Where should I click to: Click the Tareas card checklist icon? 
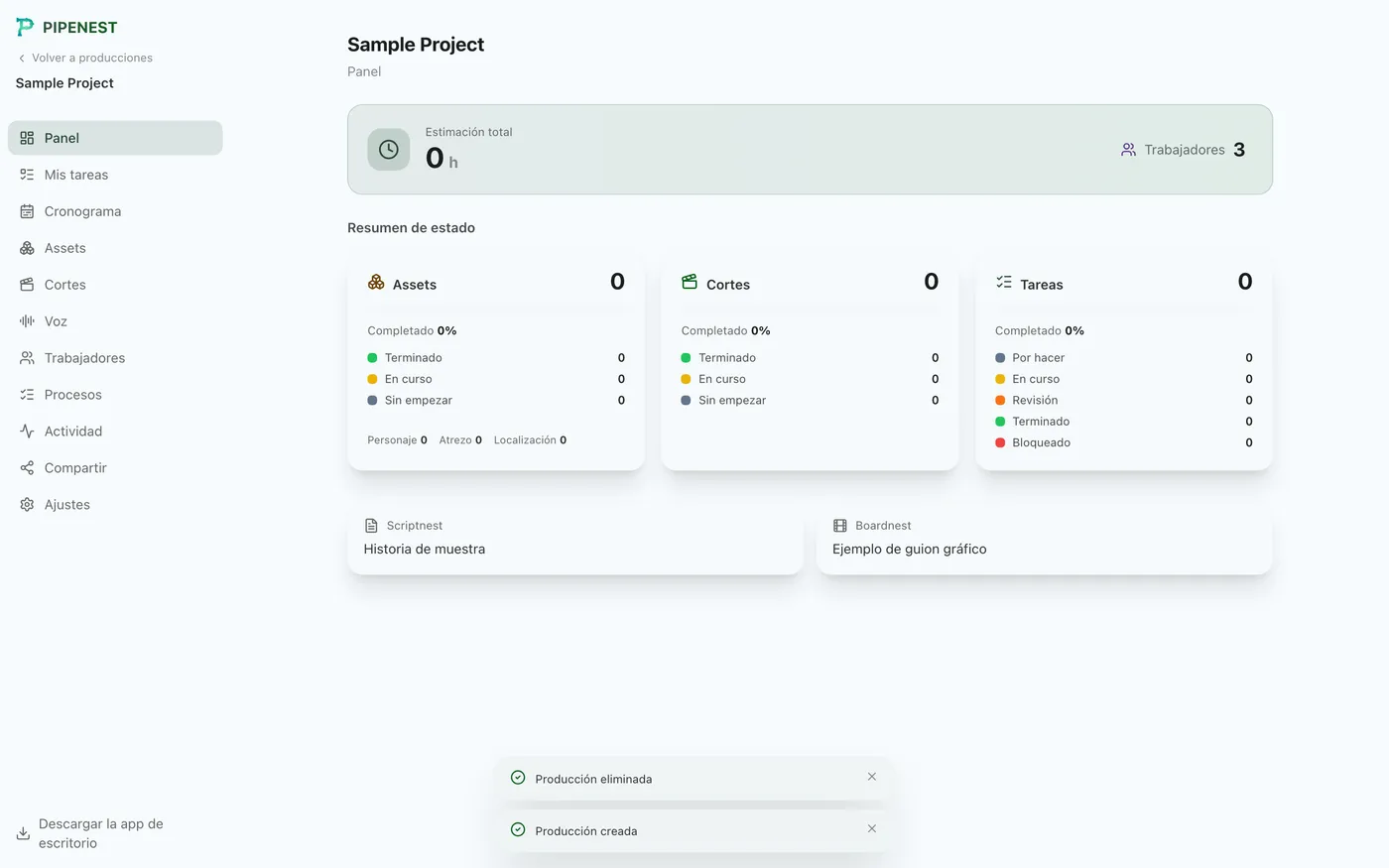1004,283
